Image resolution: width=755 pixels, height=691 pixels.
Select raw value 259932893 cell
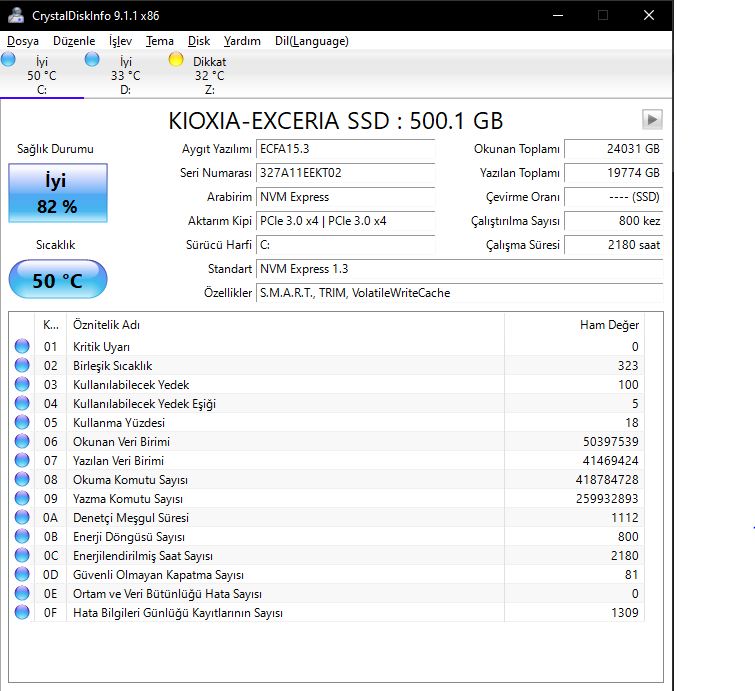(574, 499)
